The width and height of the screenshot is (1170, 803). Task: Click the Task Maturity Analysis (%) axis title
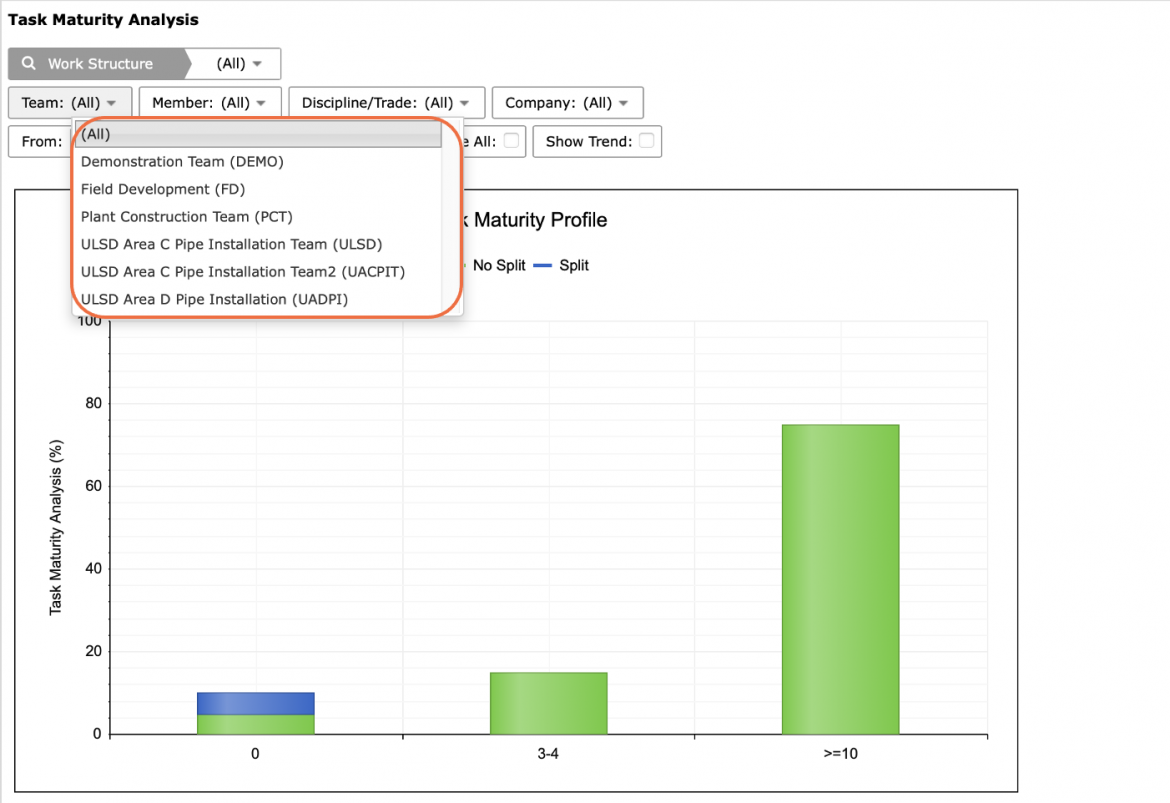(56, 527)
